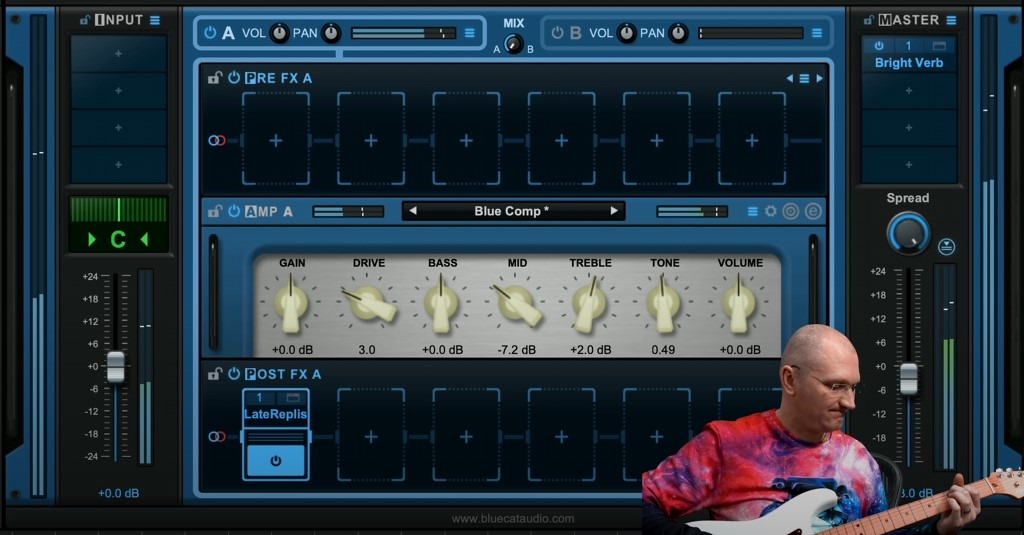Toggle channel A power button
This screenshot has height=535, width=1024.
pyautogui.click(x=210, y=33)
